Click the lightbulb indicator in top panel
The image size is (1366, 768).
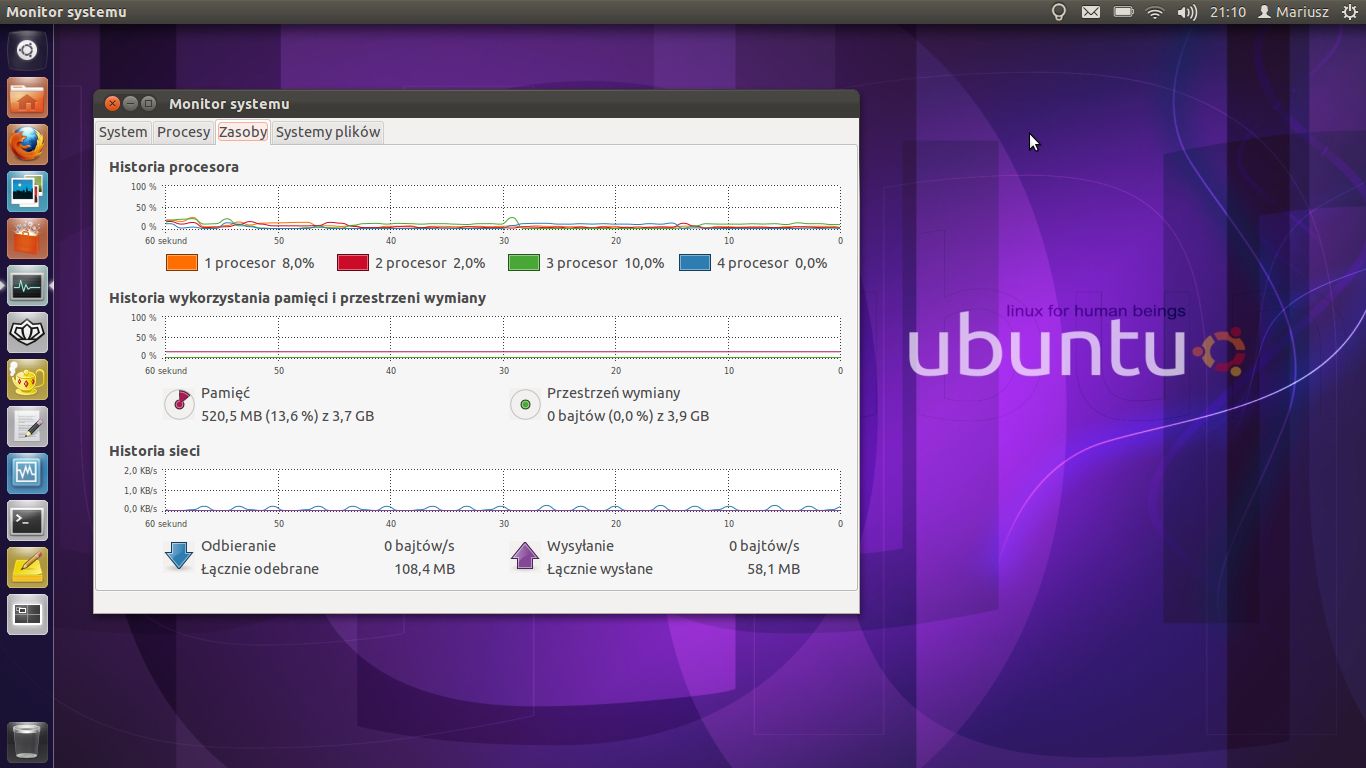coord(1059,12)
